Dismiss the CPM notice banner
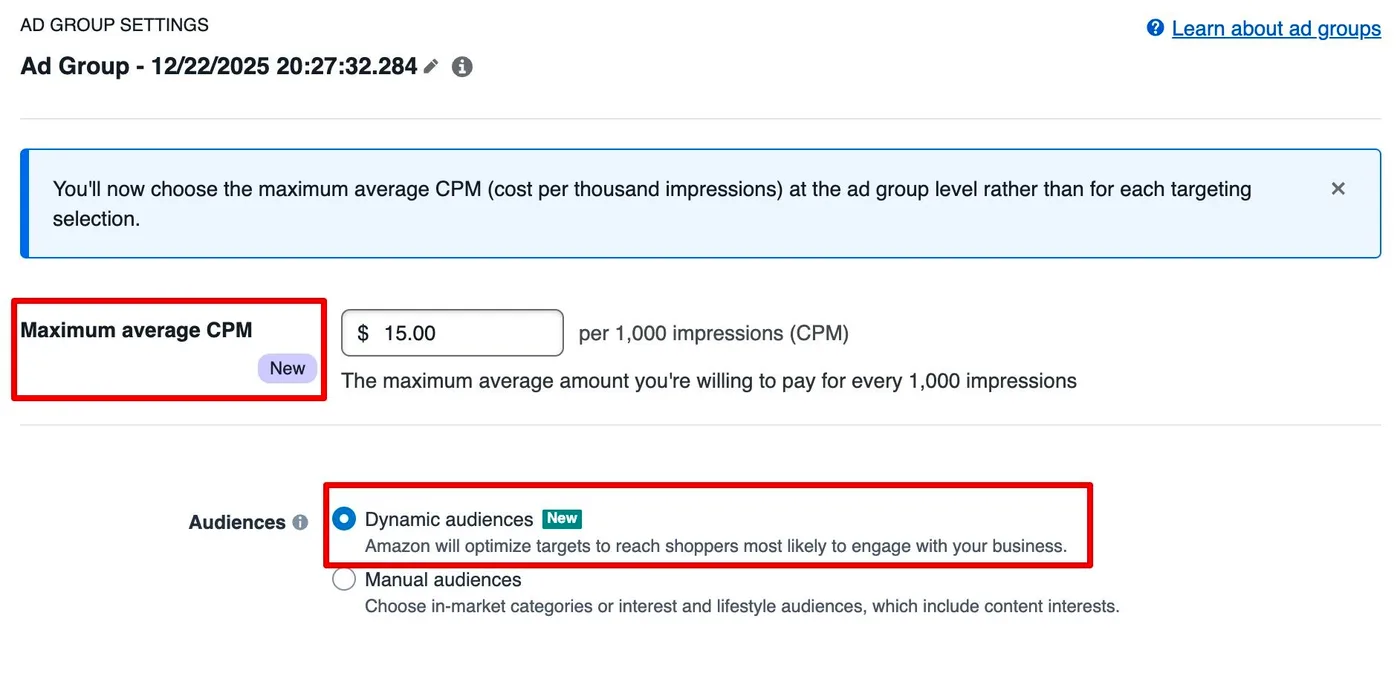The image size is (1400, 673). (x=1338, y=188)
